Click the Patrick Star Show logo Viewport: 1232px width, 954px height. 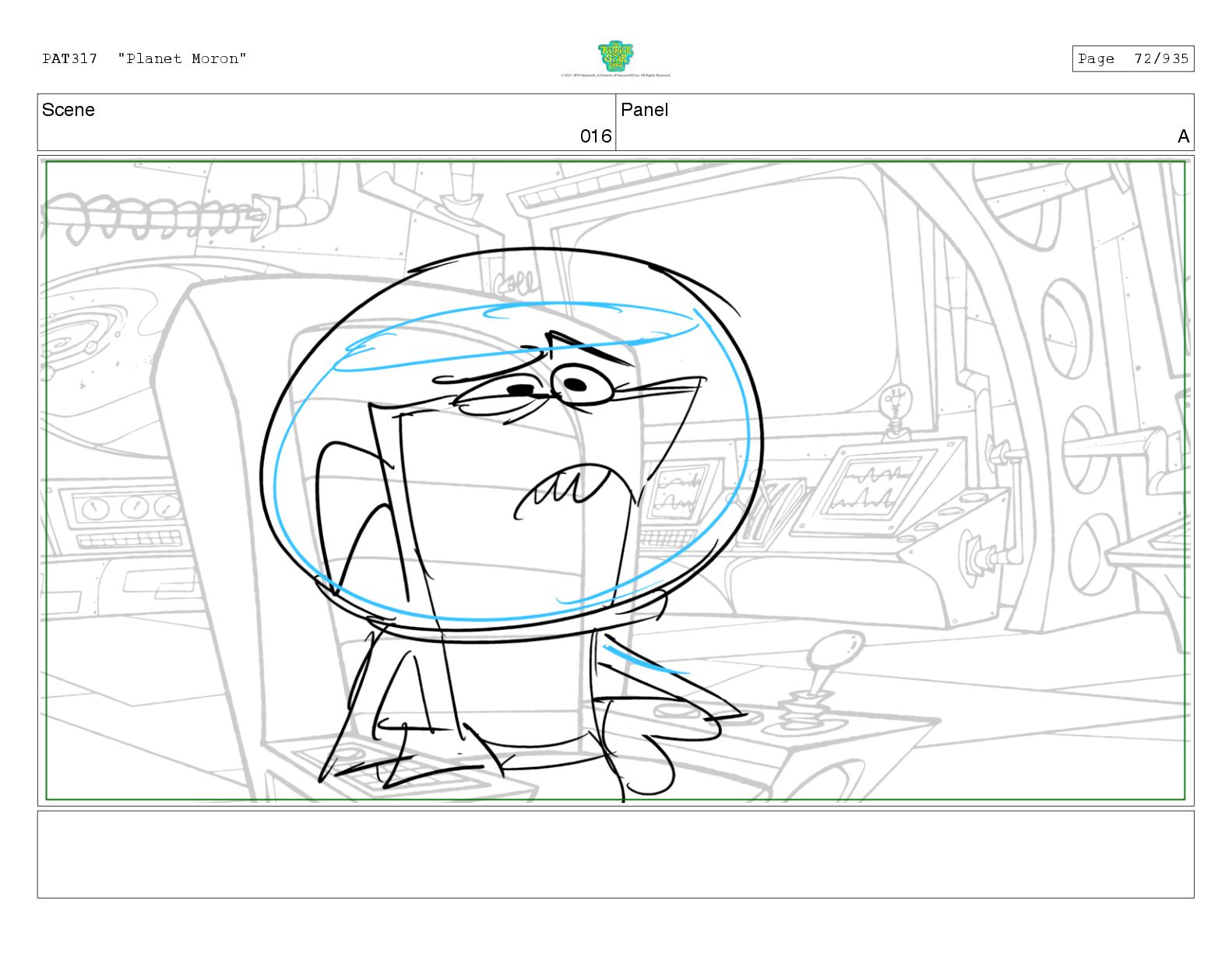pyautogui.click(x=615, y=56)
